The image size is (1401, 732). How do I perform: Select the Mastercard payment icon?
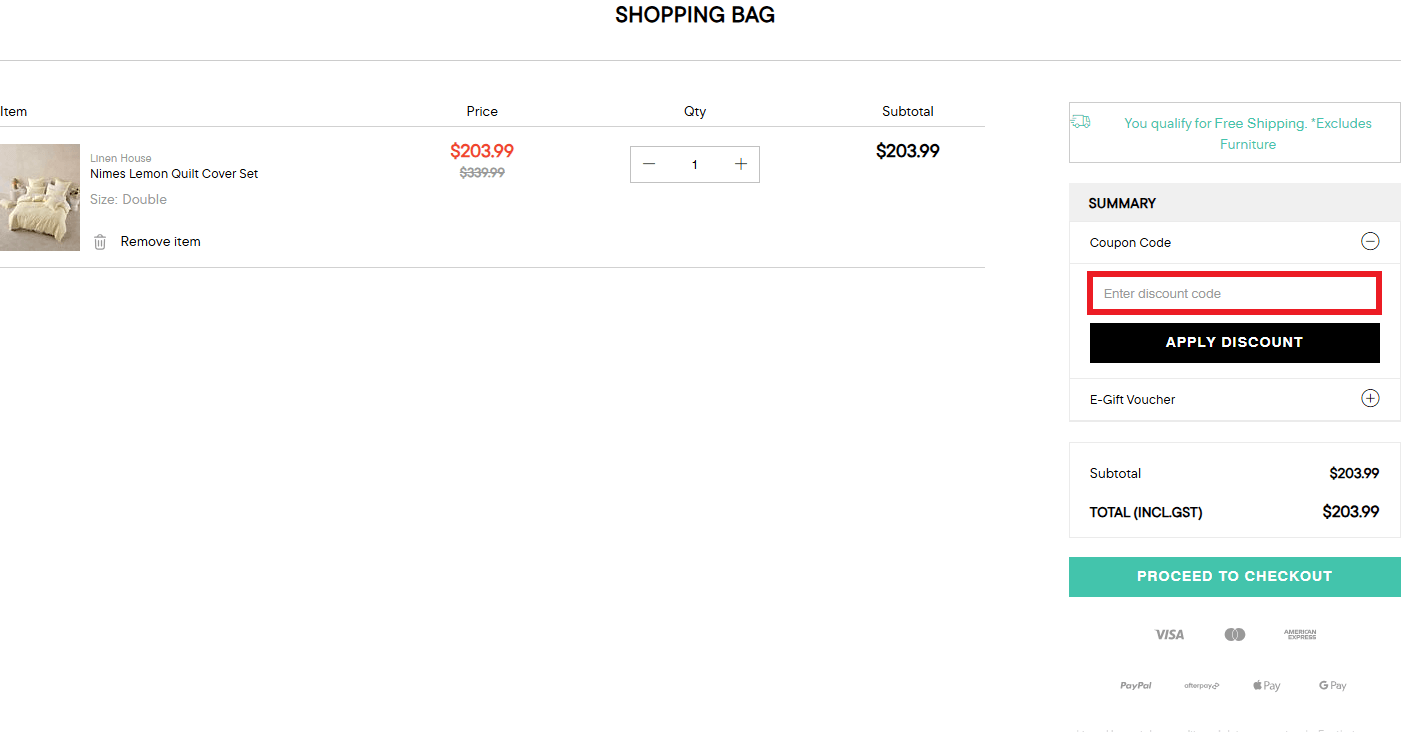pos(1234,634)
